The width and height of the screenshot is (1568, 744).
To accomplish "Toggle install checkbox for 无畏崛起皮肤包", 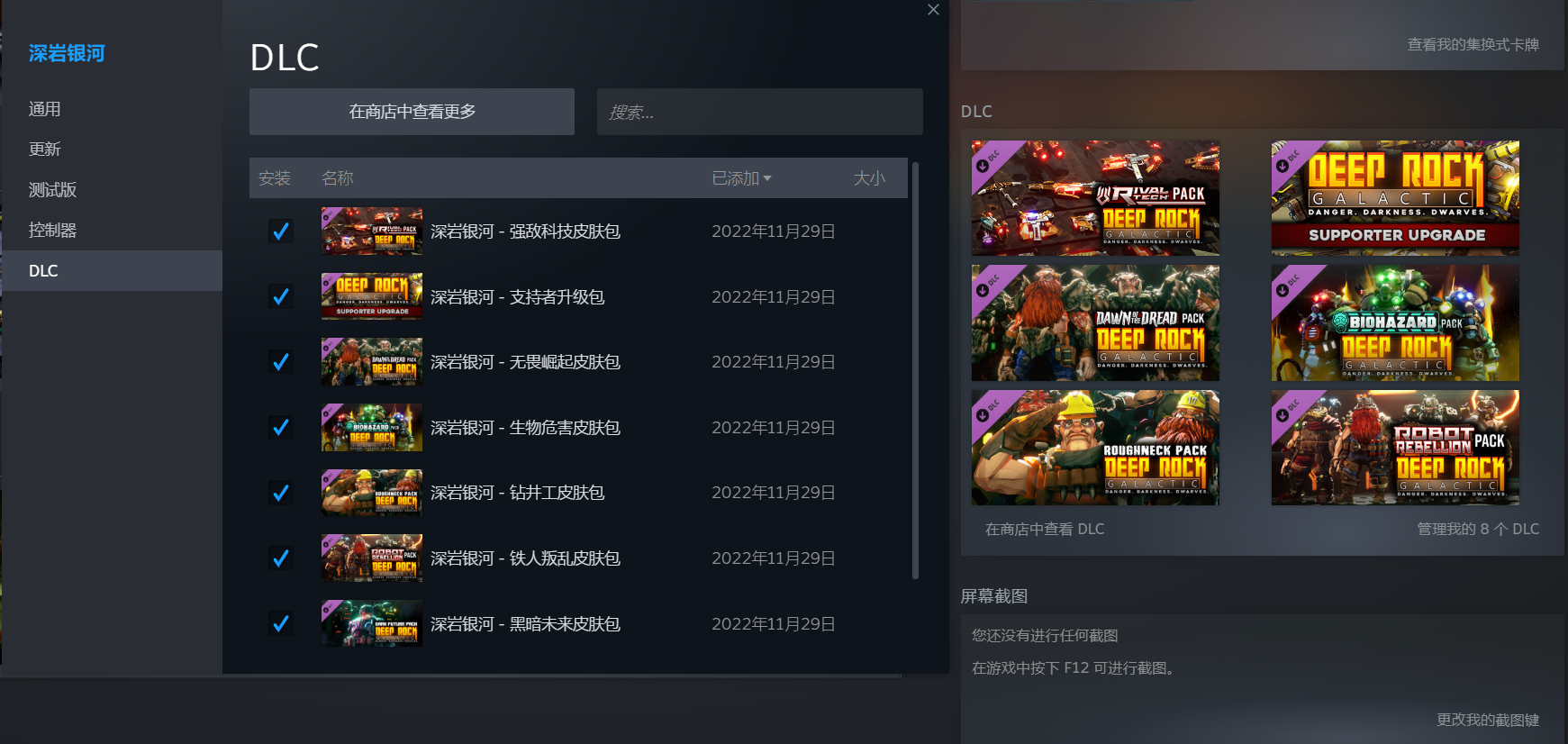I will pyautogui.click(x=281, y=362).
